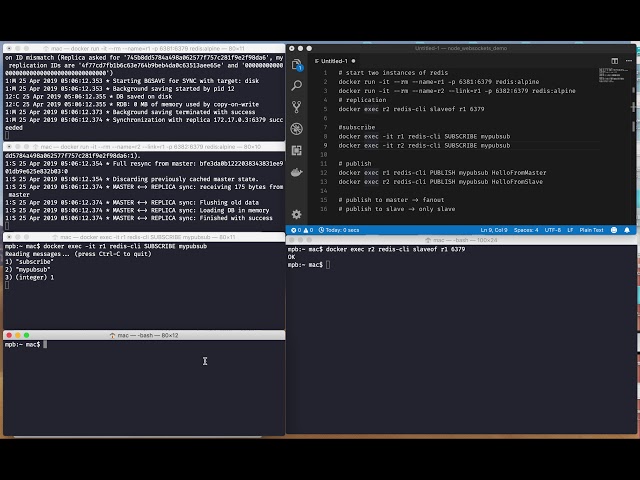
Task: Click 'Today: 0 secs' status item
Action: pos(339,230)
